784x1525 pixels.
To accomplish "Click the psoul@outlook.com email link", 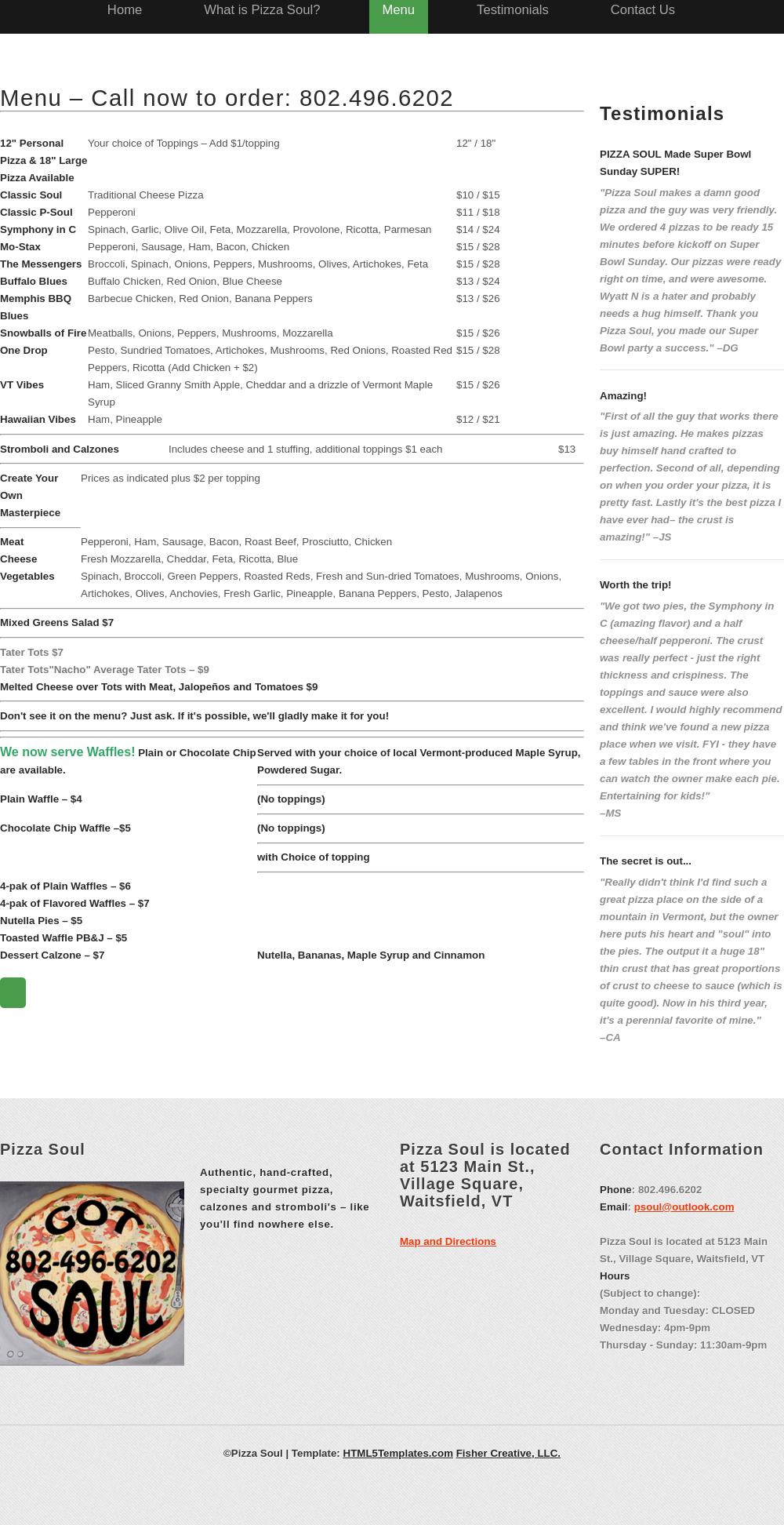I will 684,1207.
